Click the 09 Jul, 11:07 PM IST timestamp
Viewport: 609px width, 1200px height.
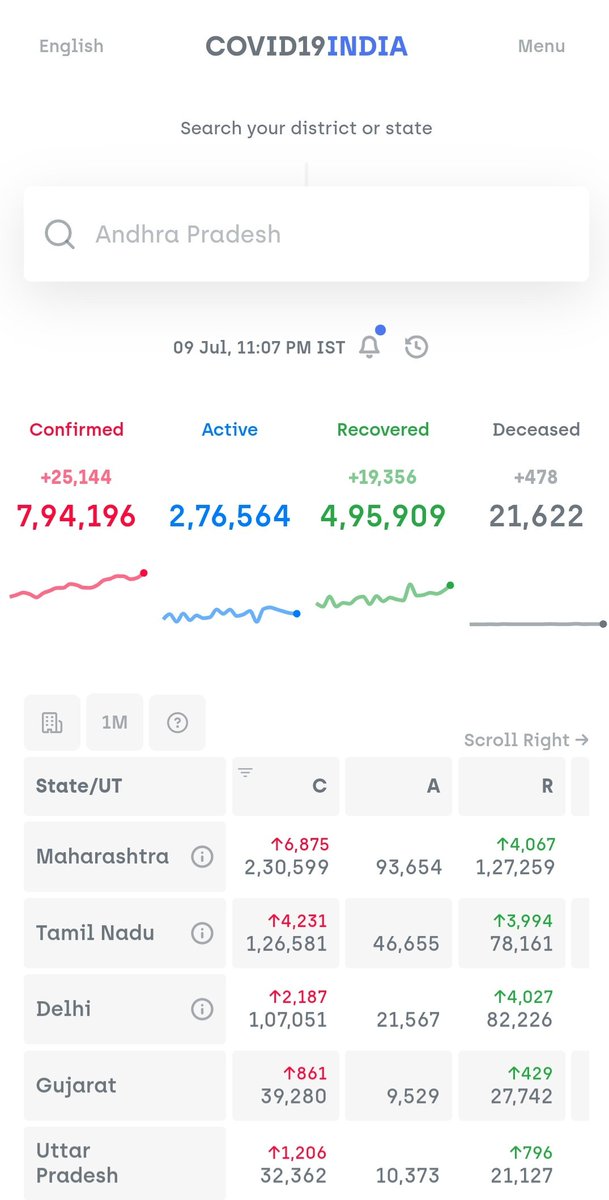point(259,348)
